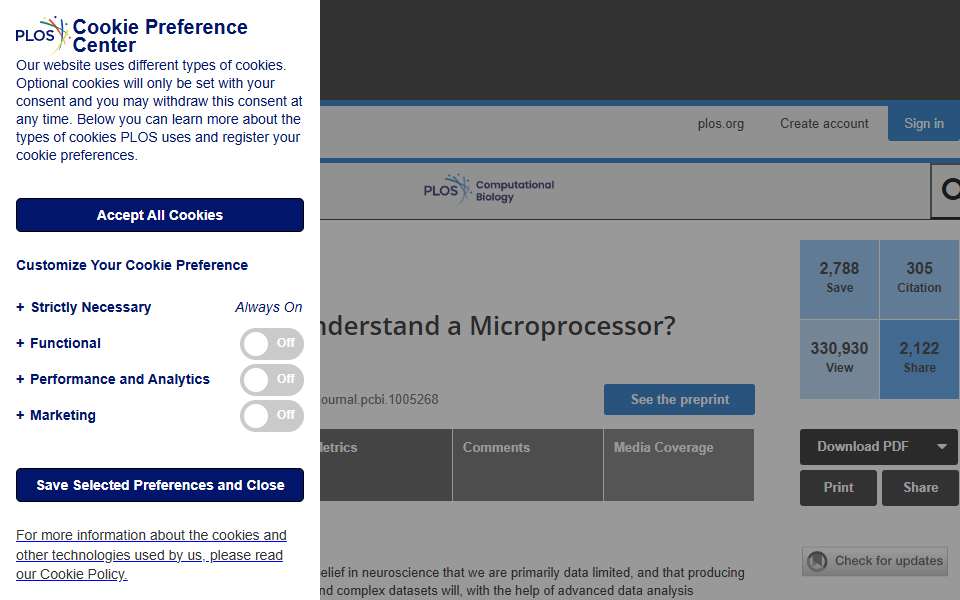Image resolution: width=960 pixels, height=600 pixels.
Task: Click the 330,930 View metric tile
Action: [839, 359]
